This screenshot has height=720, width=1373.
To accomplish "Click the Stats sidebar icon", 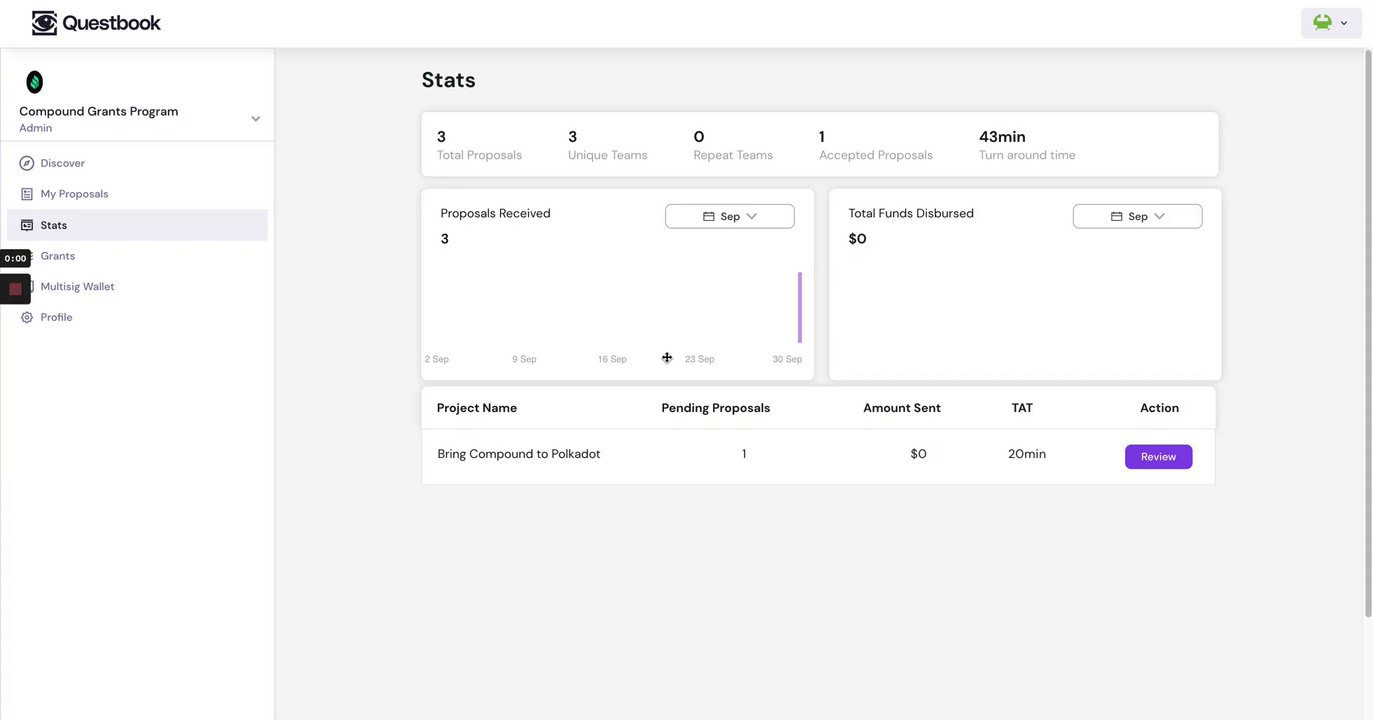I will 27,225.
